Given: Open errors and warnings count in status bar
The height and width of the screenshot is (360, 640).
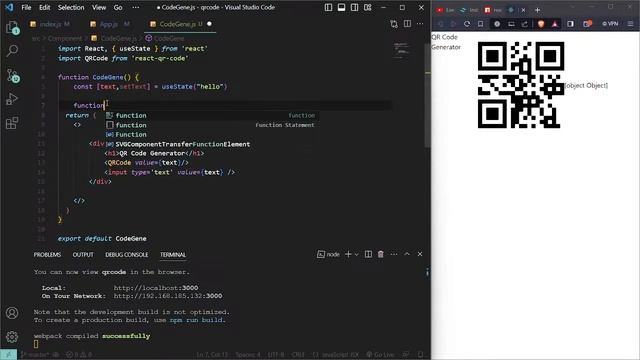Looking at the screenshot, I should coord(80,355).
